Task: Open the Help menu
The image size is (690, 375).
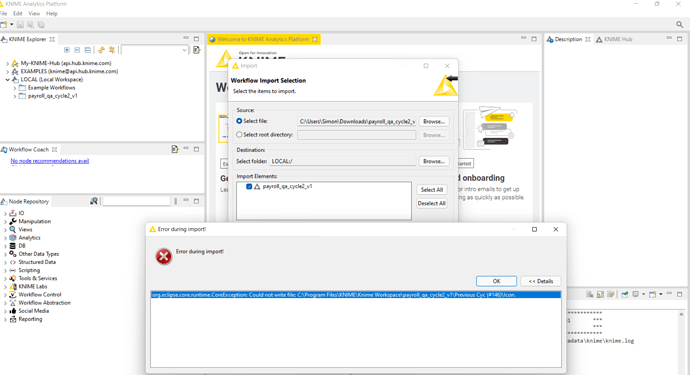Action: [52, 14]
